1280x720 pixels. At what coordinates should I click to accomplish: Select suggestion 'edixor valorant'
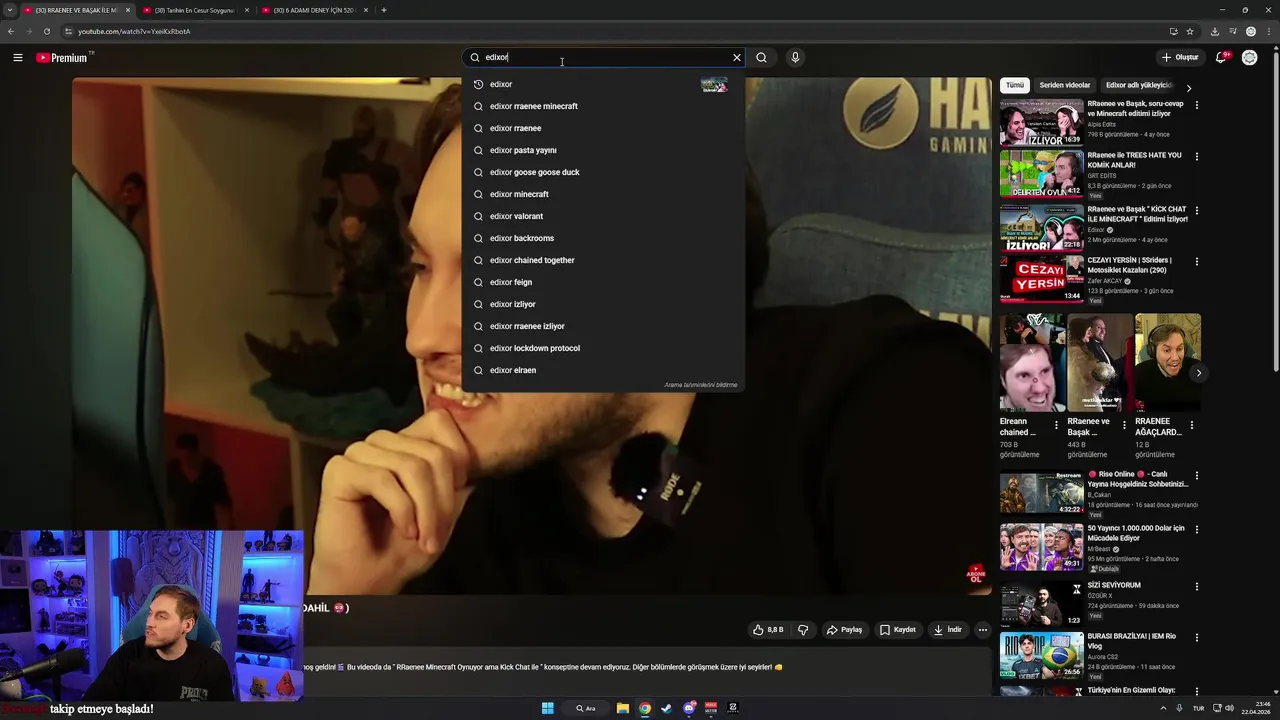click(x=603, y=216)
